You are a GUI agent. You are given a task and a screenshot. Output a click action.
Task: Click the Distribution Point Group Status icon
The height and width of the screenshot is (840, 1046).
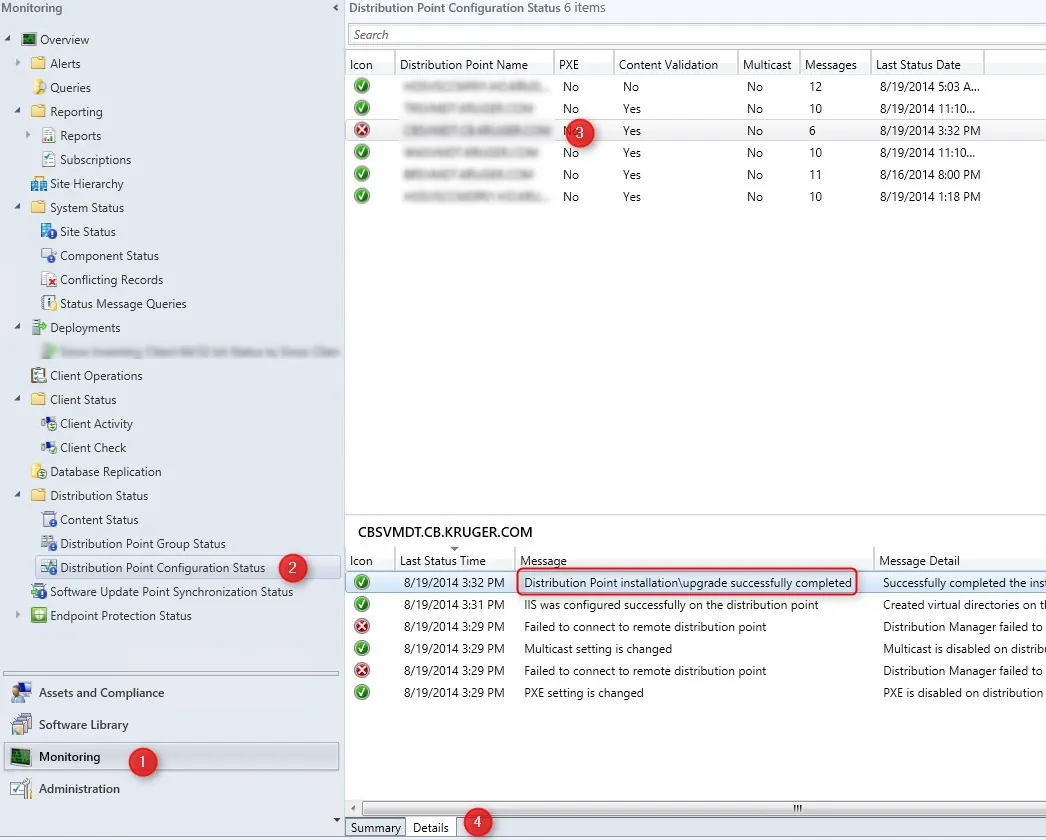coord(49,544)
